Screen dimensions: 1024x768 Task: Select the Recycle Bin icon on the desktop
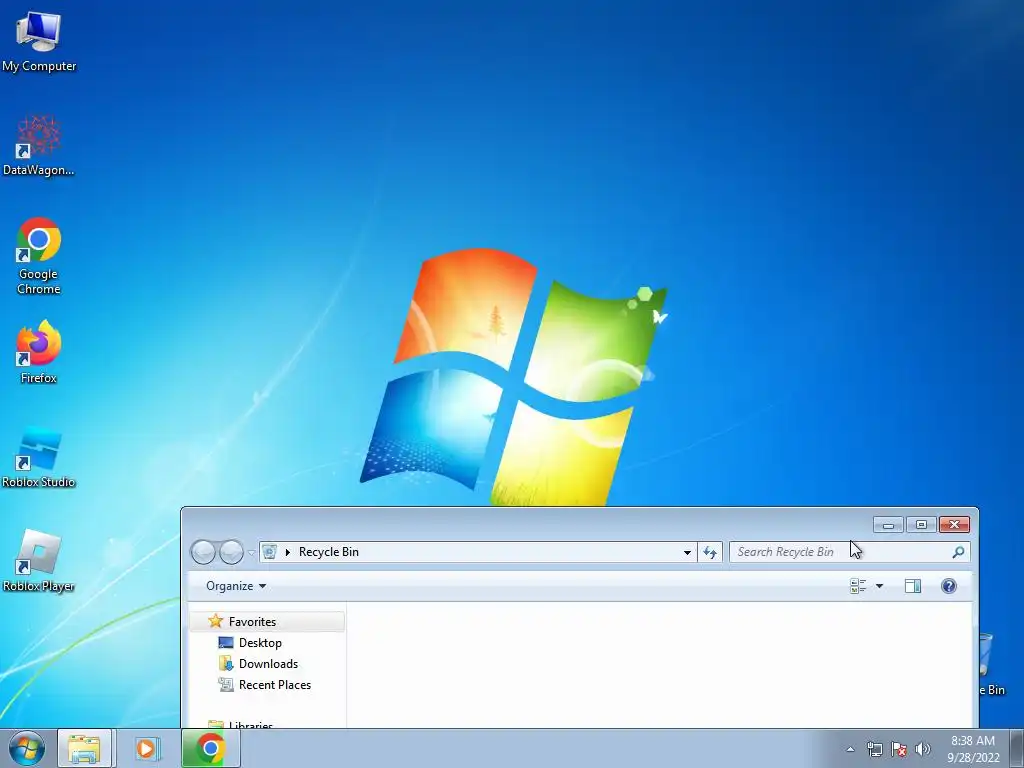[991, 665]
